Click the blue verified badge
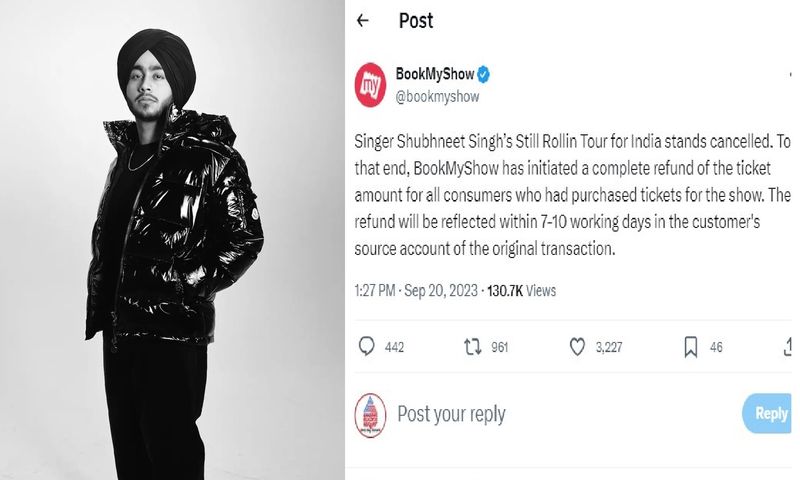This screenshot has width=800, height=480. click(481, 74)
